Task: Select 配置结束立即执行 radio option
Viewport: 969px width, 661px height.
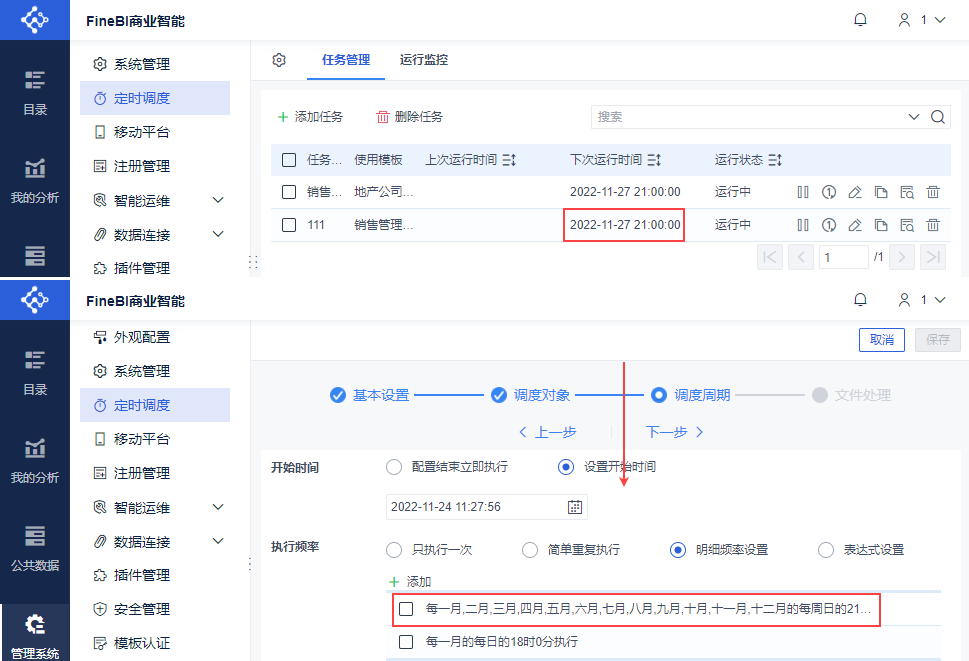Action: click(x=394, y=467)
